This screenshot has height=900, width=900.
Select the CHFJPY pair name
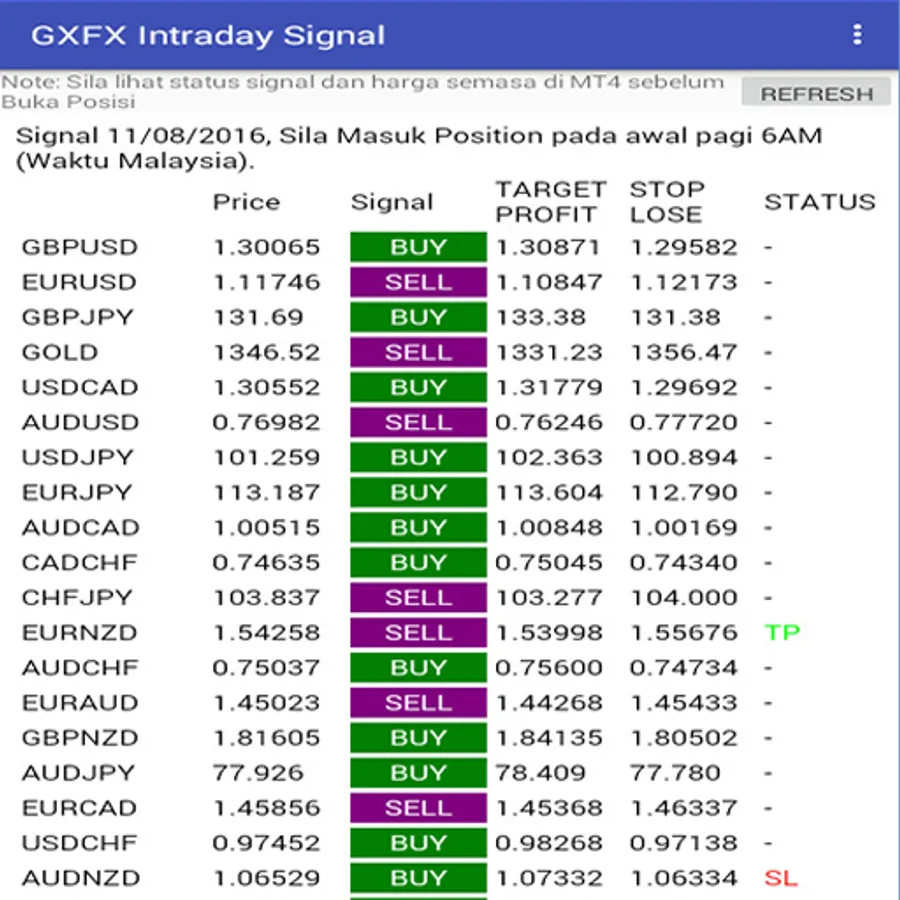point(77,598)
